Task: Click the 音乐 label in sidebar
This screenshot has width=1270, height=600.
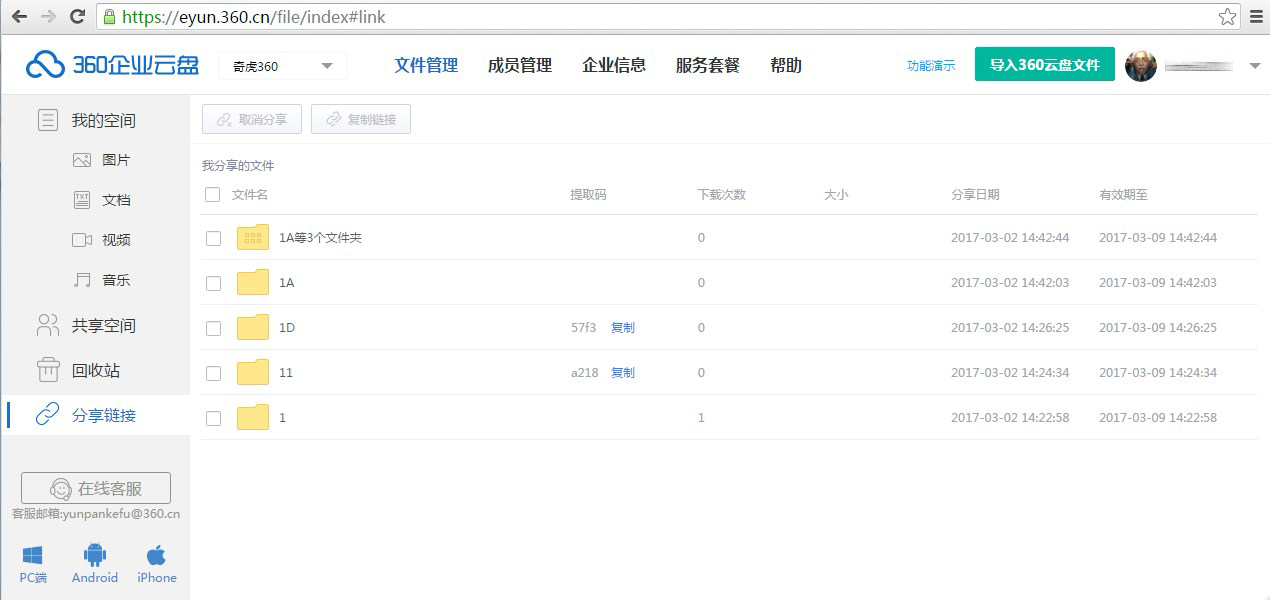Action: (x=116, y=280)
